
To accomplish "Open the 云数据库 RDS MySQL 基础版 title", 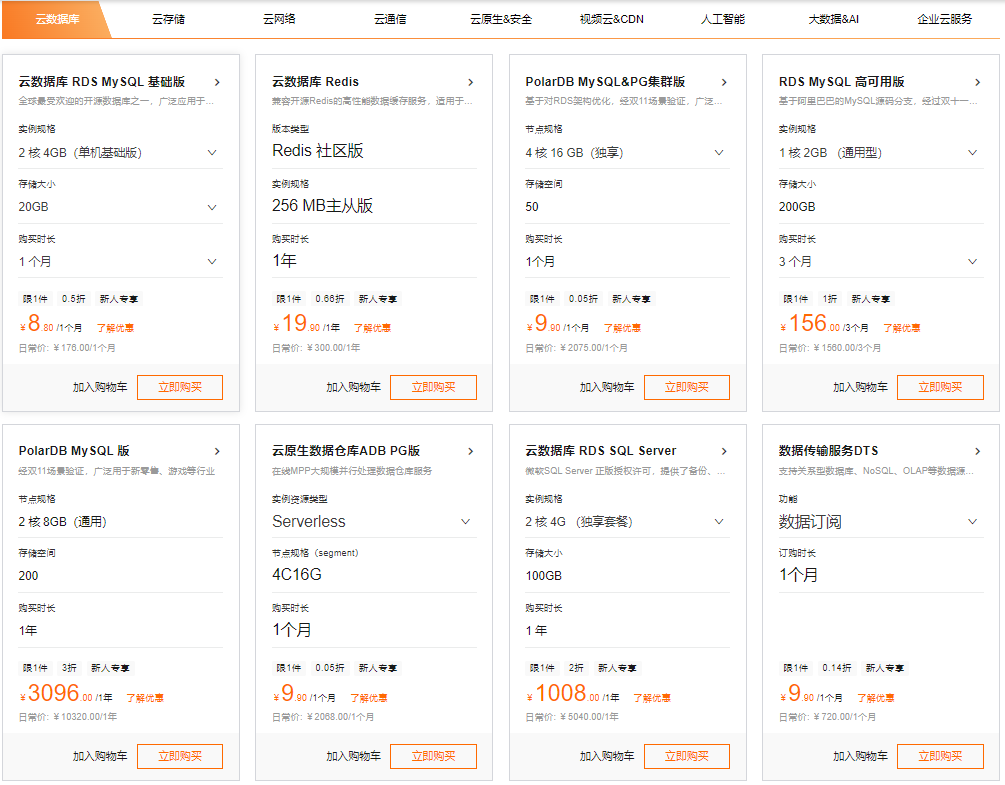I will 102,82.
